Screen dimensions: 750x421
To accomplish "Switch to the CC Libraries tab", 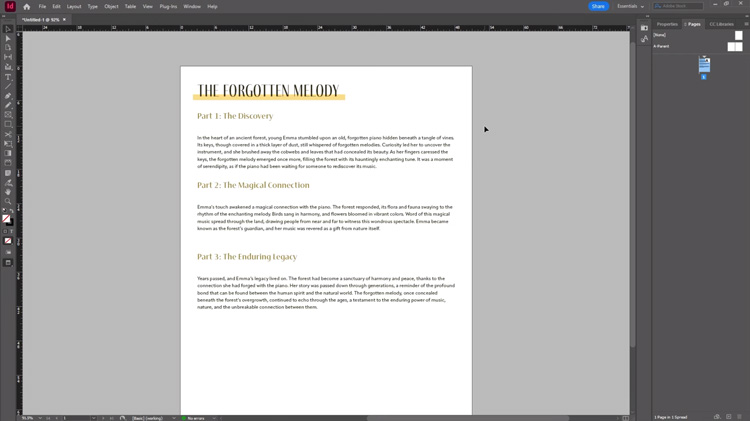I will (721, 24).
